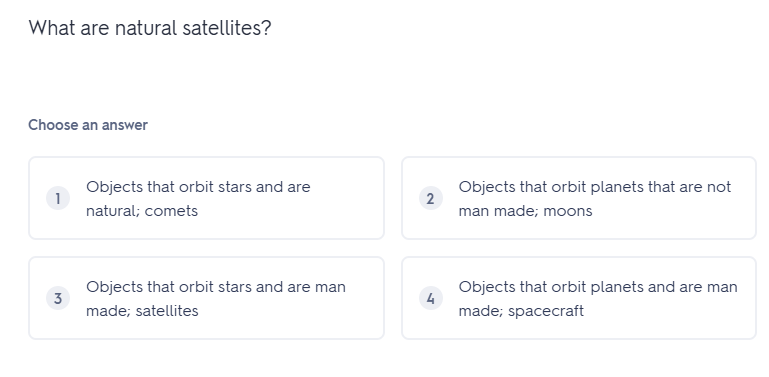Click the word 'satellites' in option 3
Screen dimensions: 769x377
pyautogui.click(x=167, y=311)
